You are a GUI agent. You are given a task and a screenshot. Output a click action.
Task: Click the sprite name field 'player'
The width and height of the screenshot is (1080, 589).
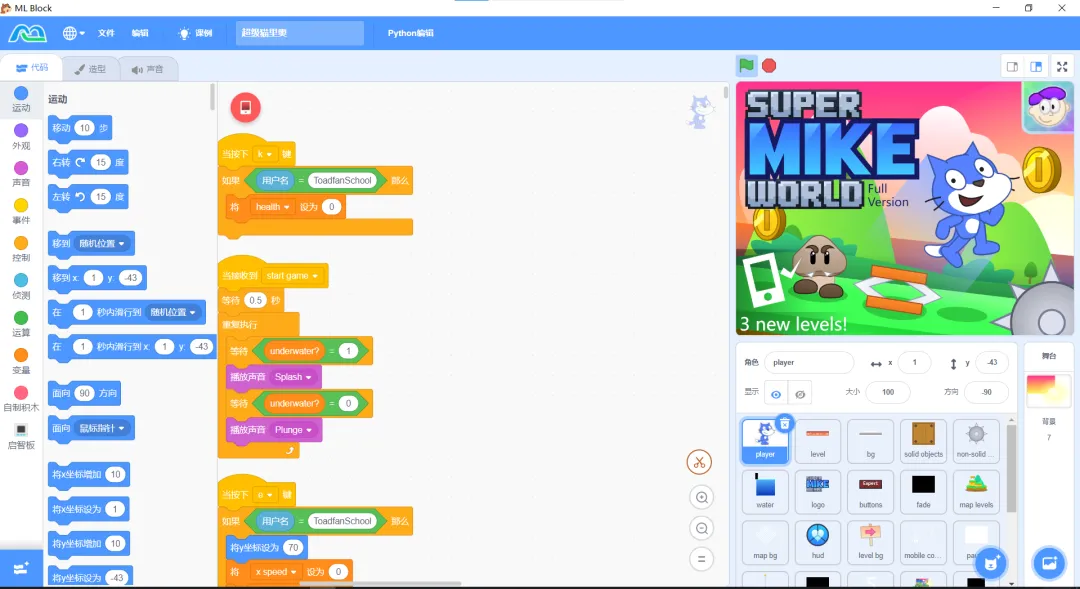(x=809, y=362)
